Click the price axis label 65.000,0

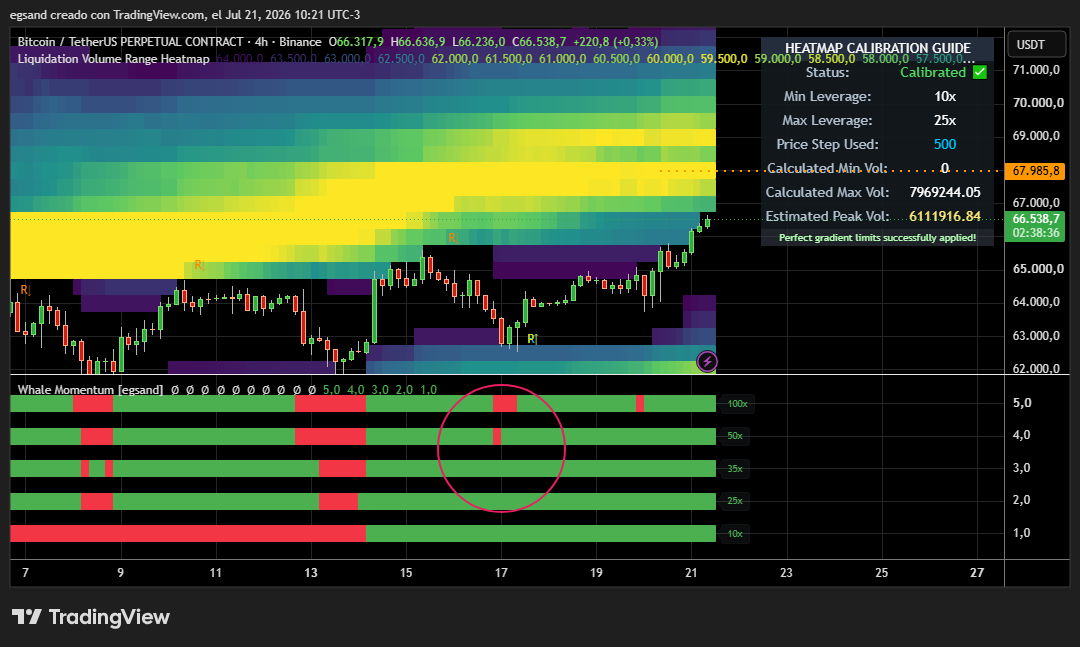coord(1037,269)
